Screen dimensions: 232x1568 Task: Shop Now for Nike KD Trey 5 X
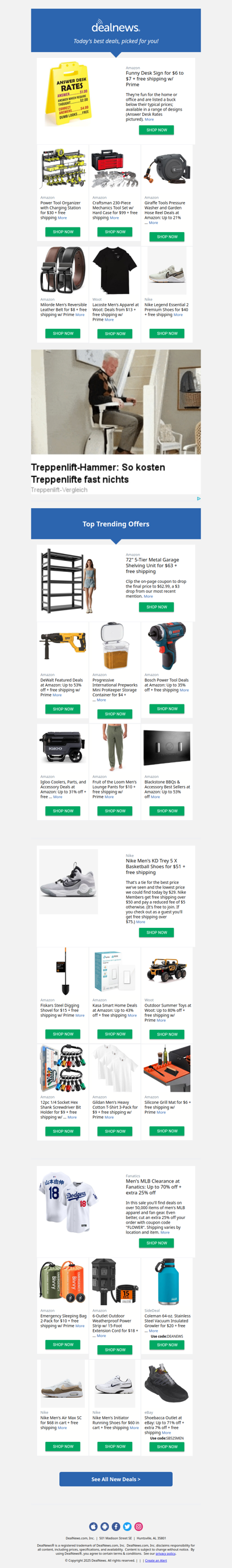[x=157, y=932]
